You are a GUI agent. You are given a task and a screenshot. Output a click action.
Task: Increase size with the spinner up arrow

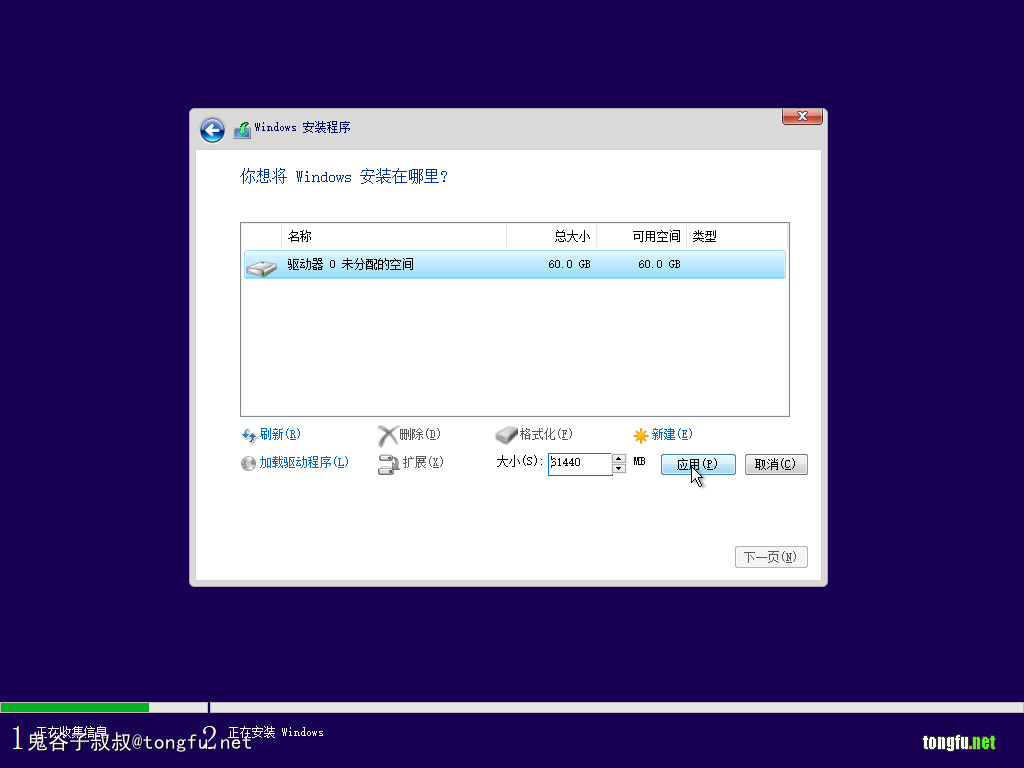coord(619,459)
